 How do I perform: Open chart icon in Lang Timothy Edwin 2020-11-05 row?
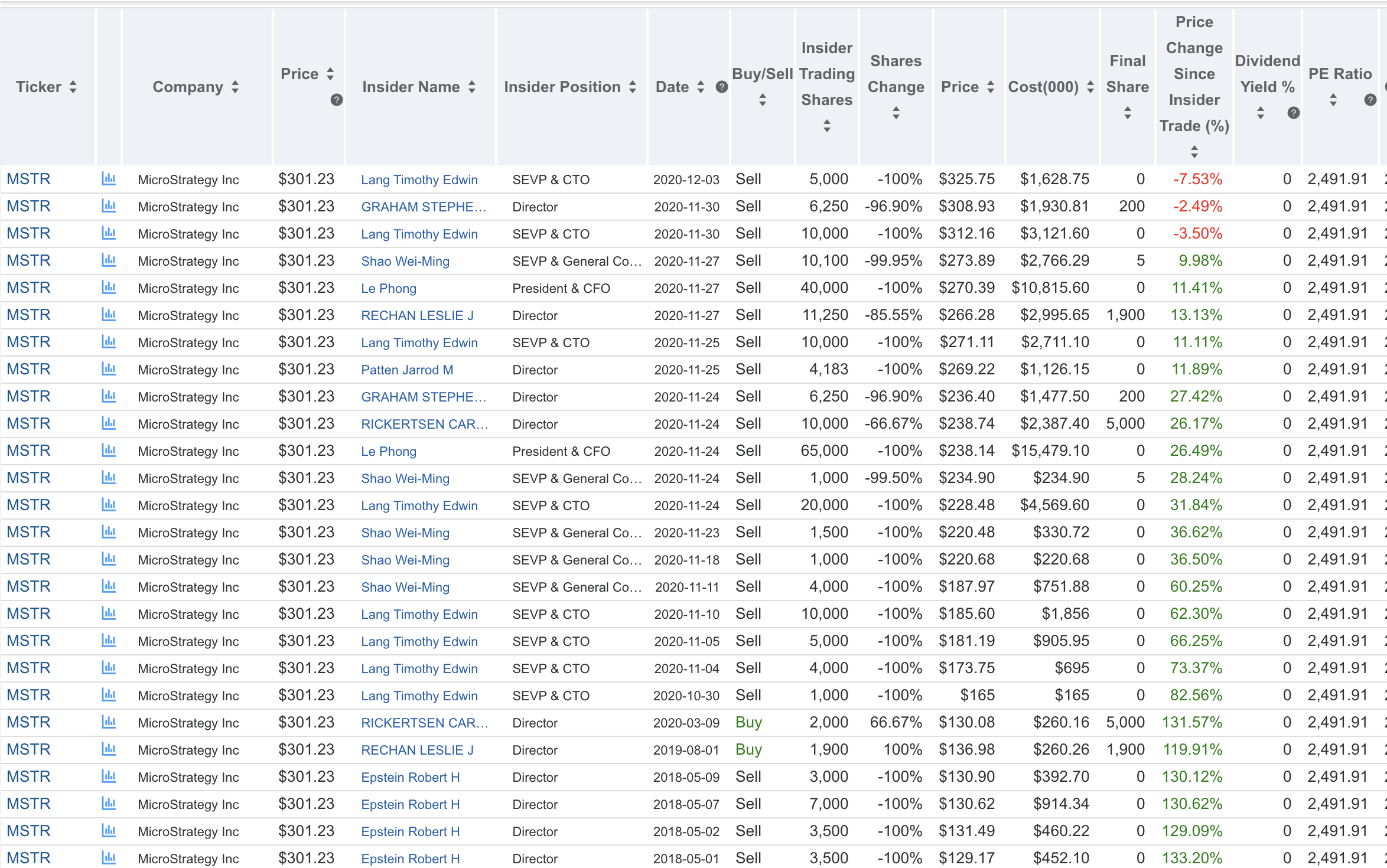coord(109,641)
